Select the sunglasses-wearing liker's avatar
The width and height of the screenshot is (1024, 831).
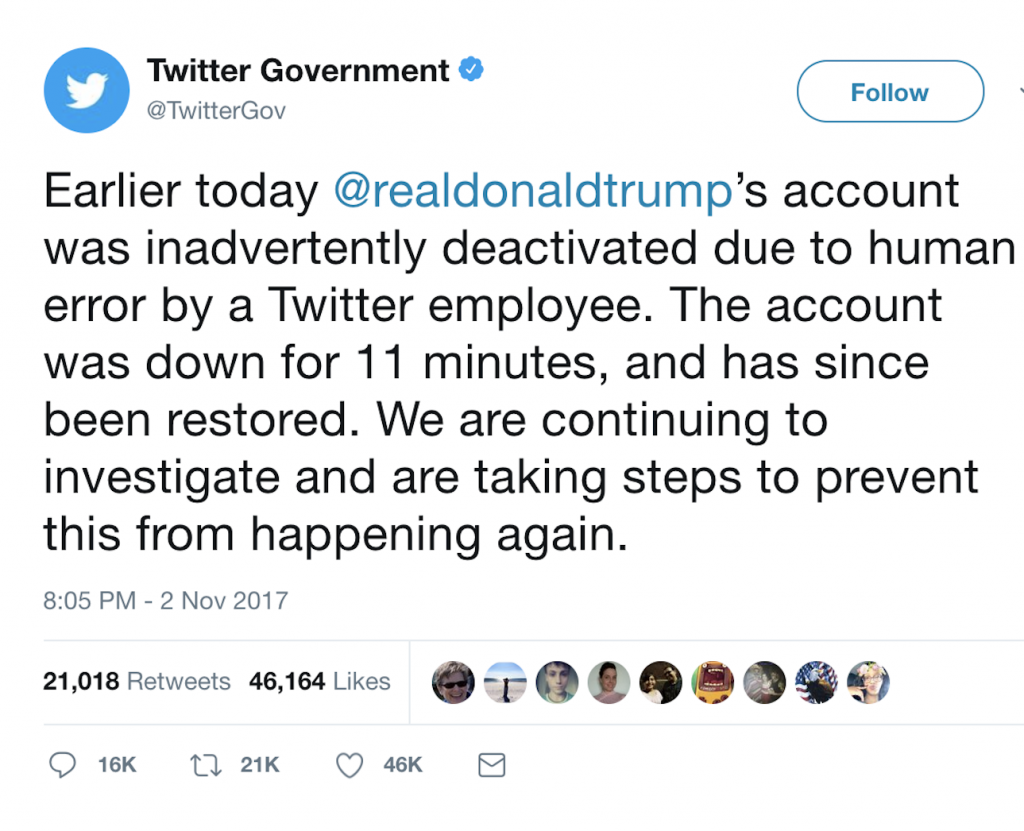click(453, 682)
